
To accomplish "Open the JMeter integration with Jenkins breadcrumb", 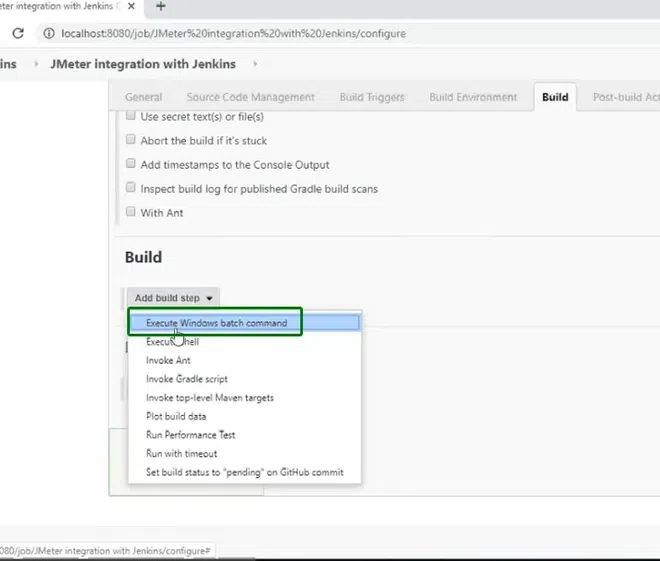I will click(x=143, y=64).
